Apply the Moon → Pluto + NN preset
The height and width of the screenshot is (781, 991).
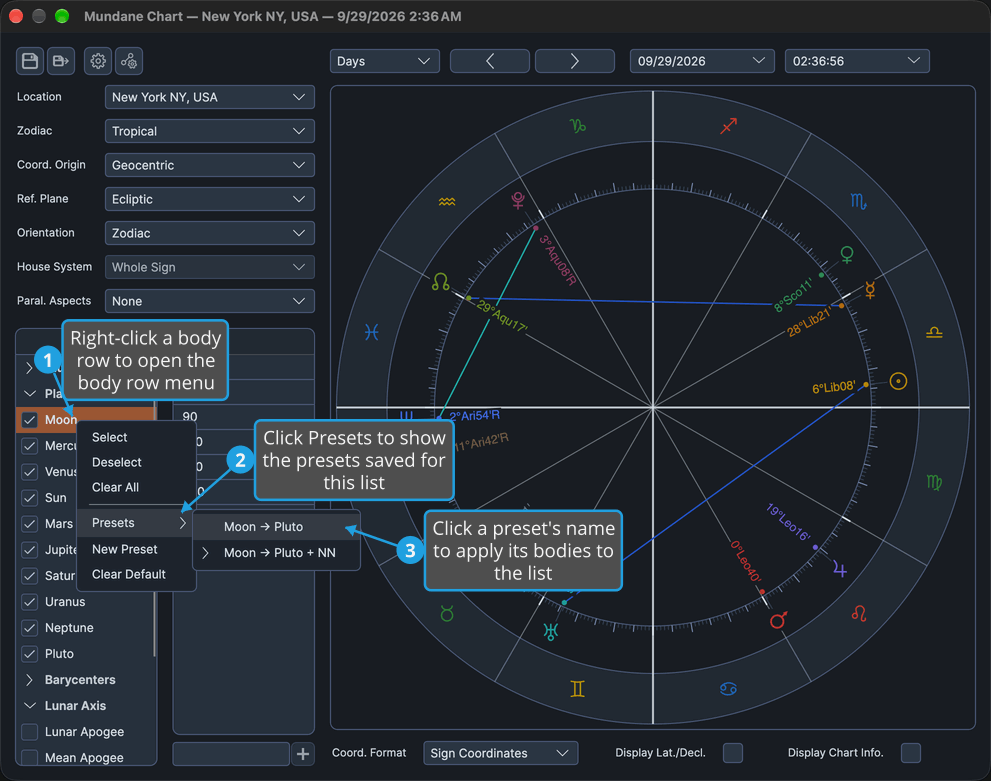276,553
